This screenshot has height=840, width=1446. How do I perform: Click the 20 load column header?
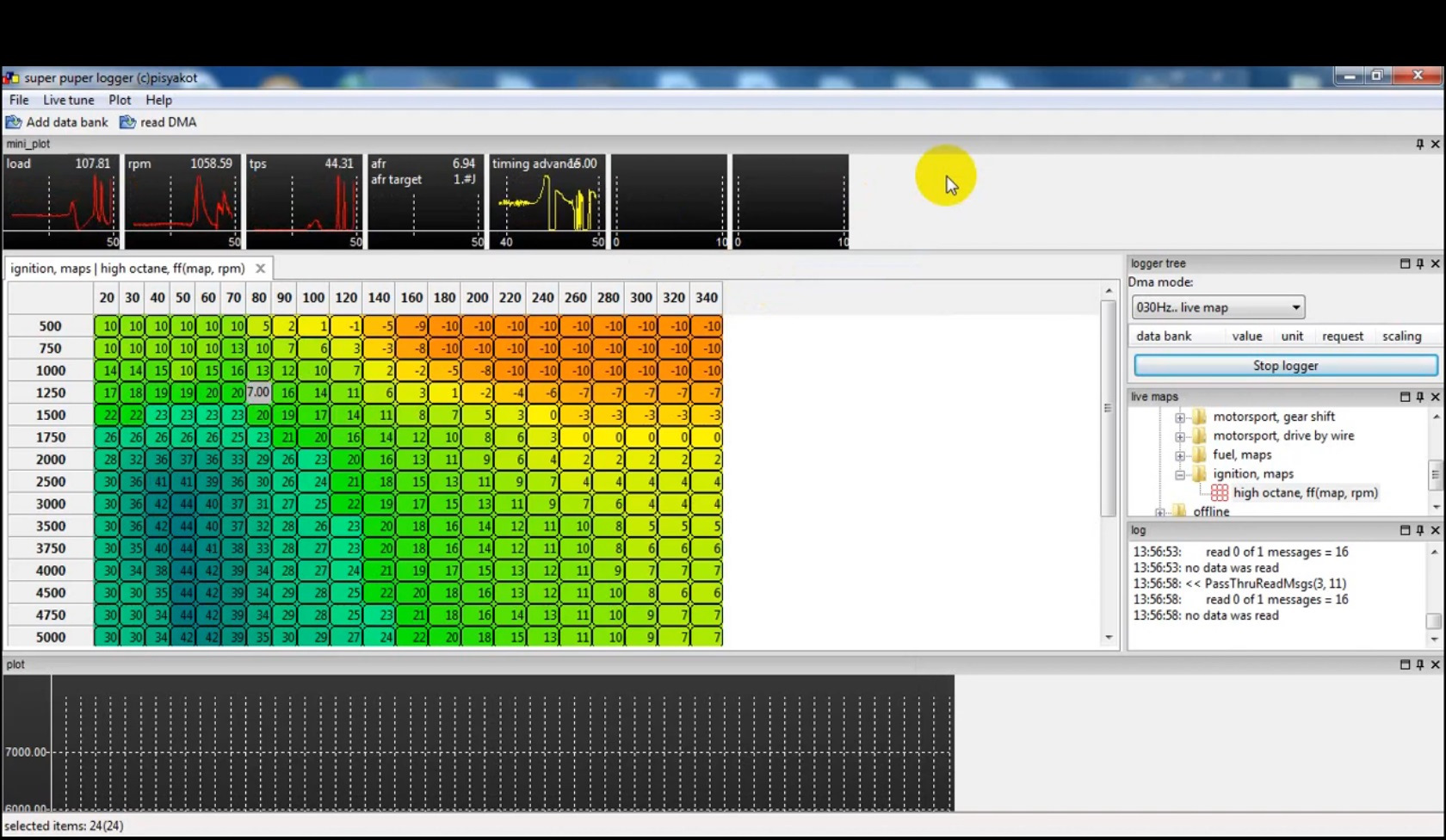[107, 298]
